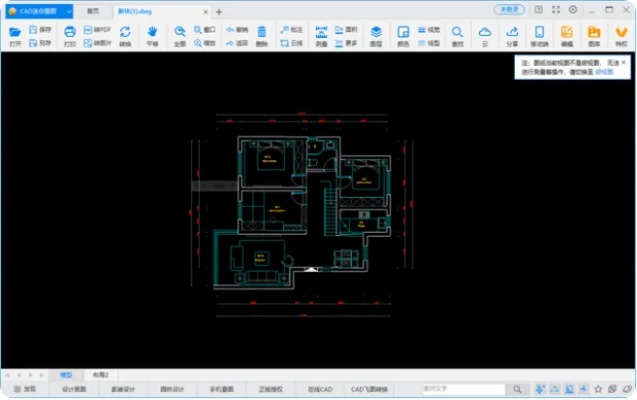Image resolution: width=637 pixels, height=400 pixels.
Task: Click the 打印 (Print) icon
Action: pos(70,36)
